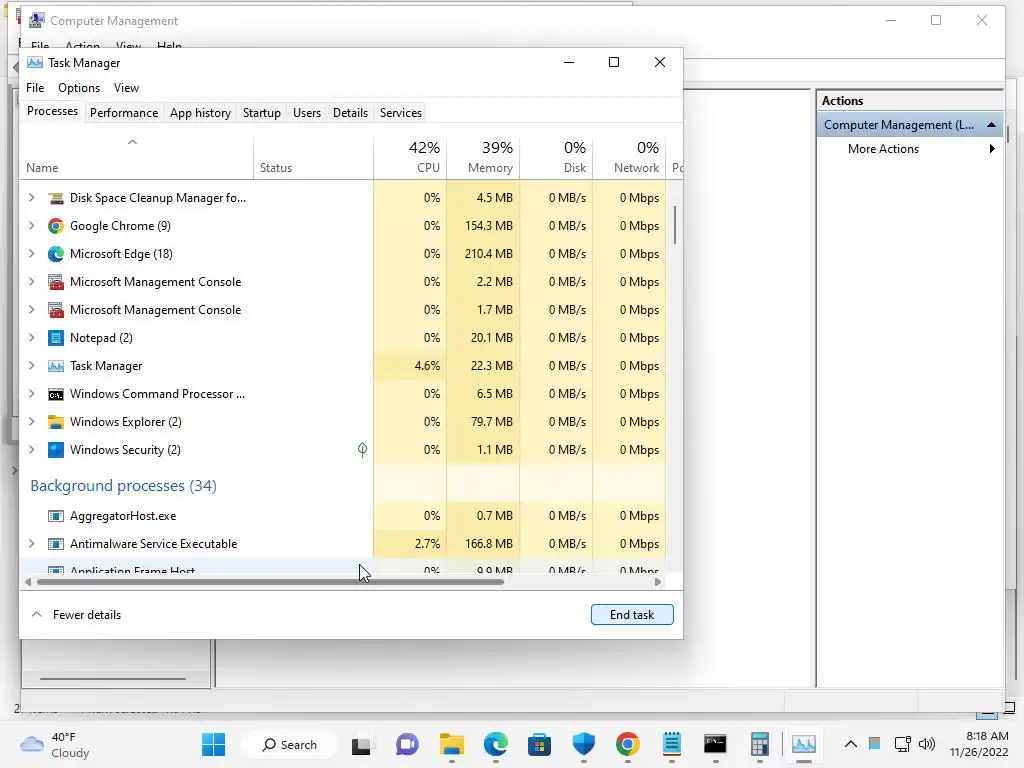Click the horizontal scrollbar right arrow
Viewport: 1024px width, 768px height.
pos(658,582)
